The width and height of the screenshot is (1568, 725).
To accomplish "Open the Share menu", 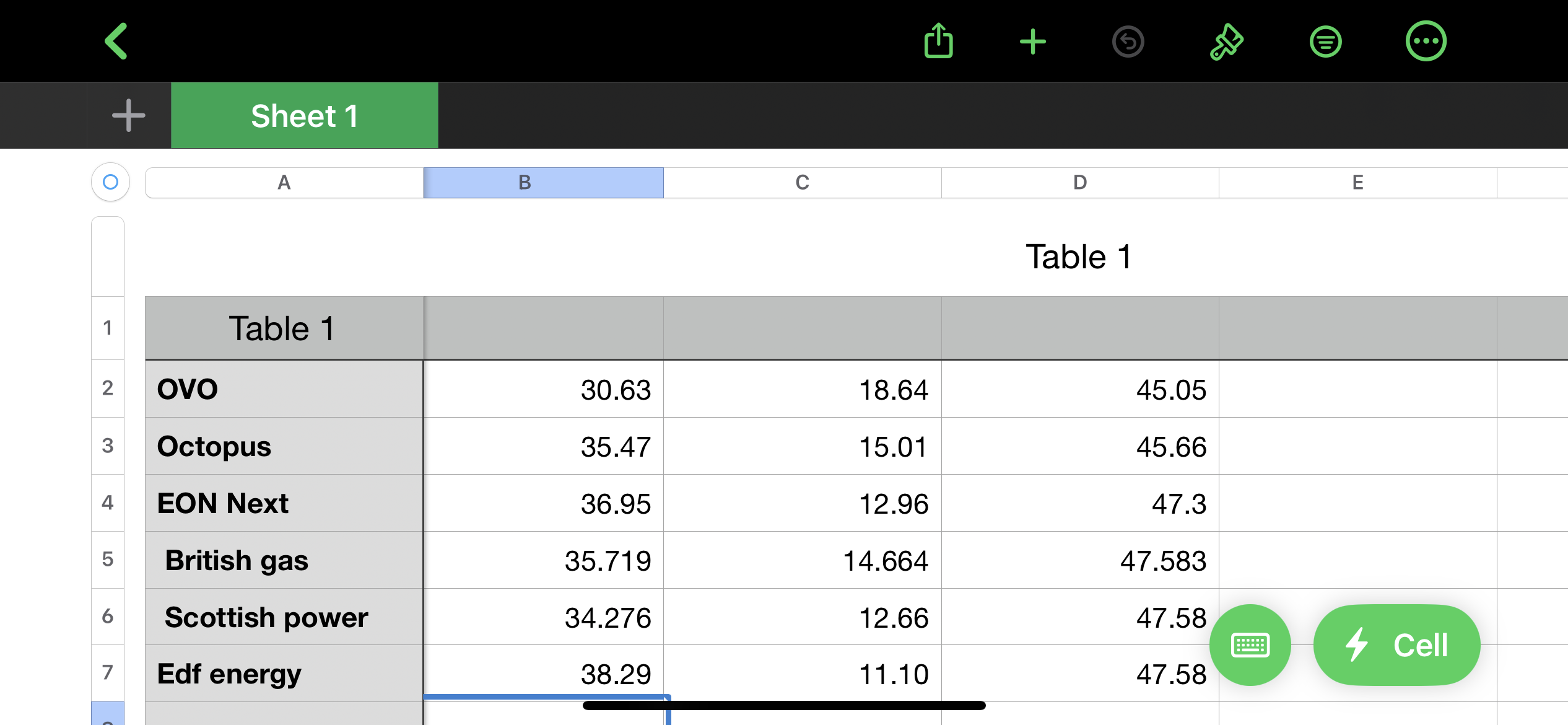I will tap(938, 41).
